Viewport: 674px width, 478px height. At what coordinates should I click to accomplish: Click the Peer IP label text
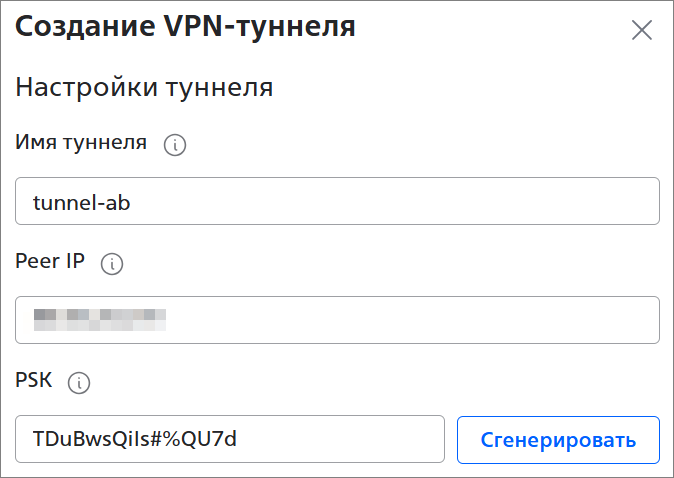[x=50, y=262]
